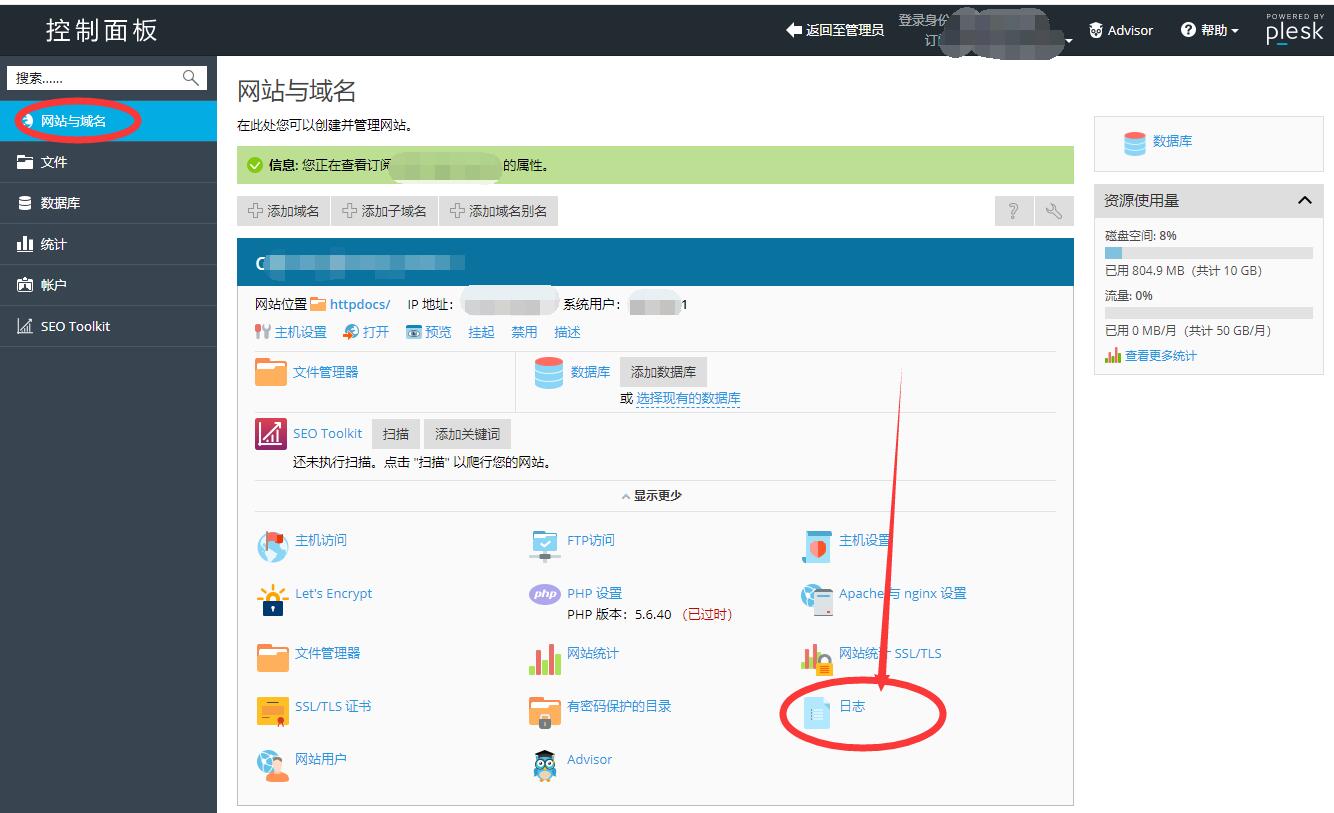Open 数据库 in the sidebar
1334x813 pixels.
[108, 203]
